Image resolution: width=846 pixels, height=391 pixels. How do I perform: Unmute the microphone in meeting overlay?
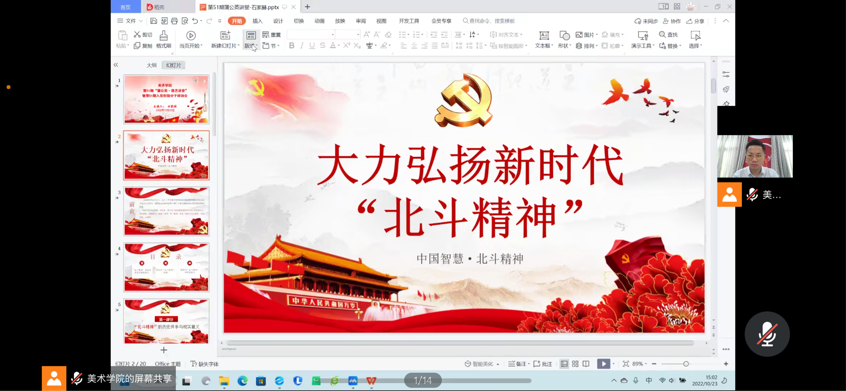point(767,334)
